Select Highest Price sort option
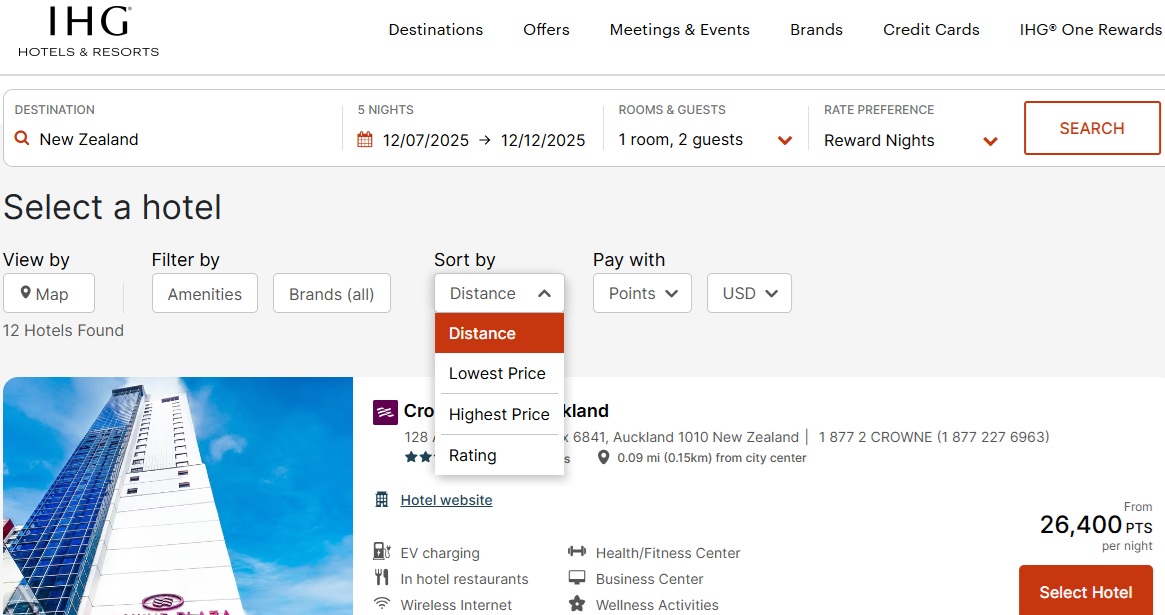This screenshot has height=615, width=1165. click(x=499, y=414)
